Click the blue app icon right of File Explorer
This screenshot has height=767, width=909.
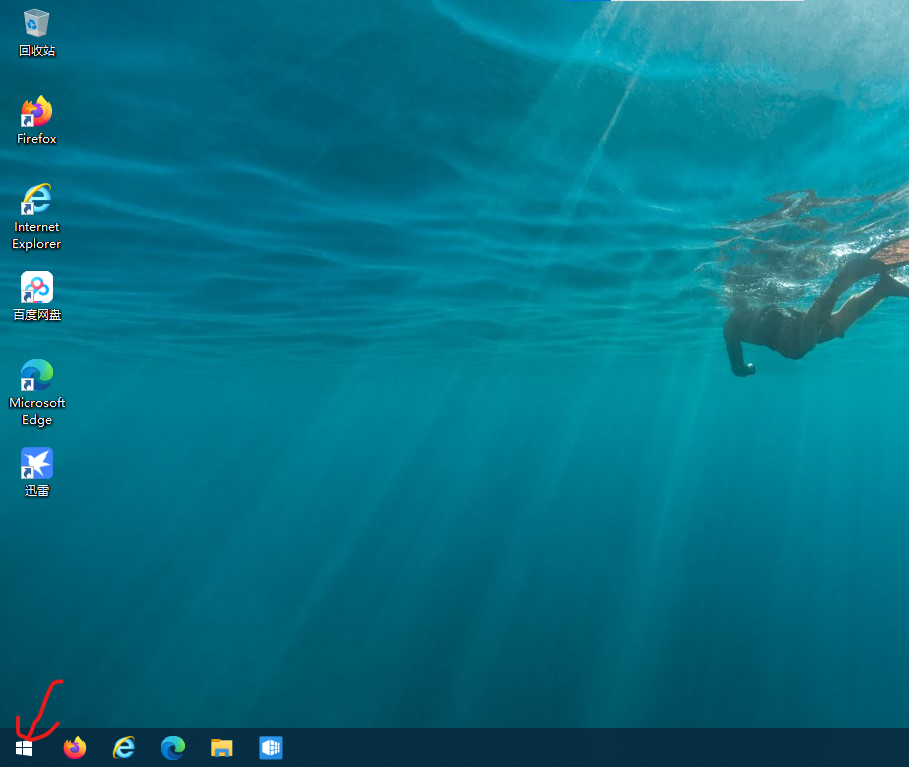(x=271, y=748)
